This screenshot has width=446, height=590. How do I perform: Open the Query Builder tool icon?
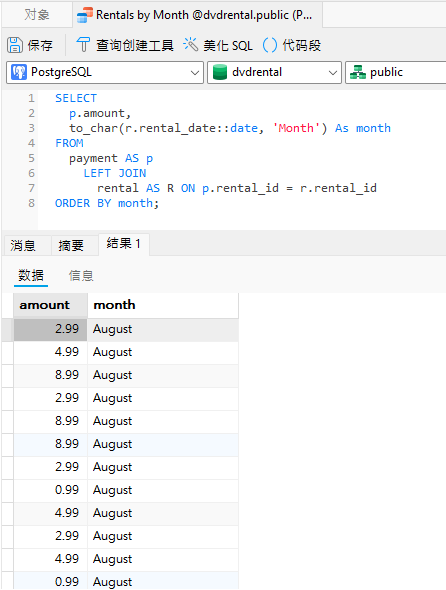83,45
